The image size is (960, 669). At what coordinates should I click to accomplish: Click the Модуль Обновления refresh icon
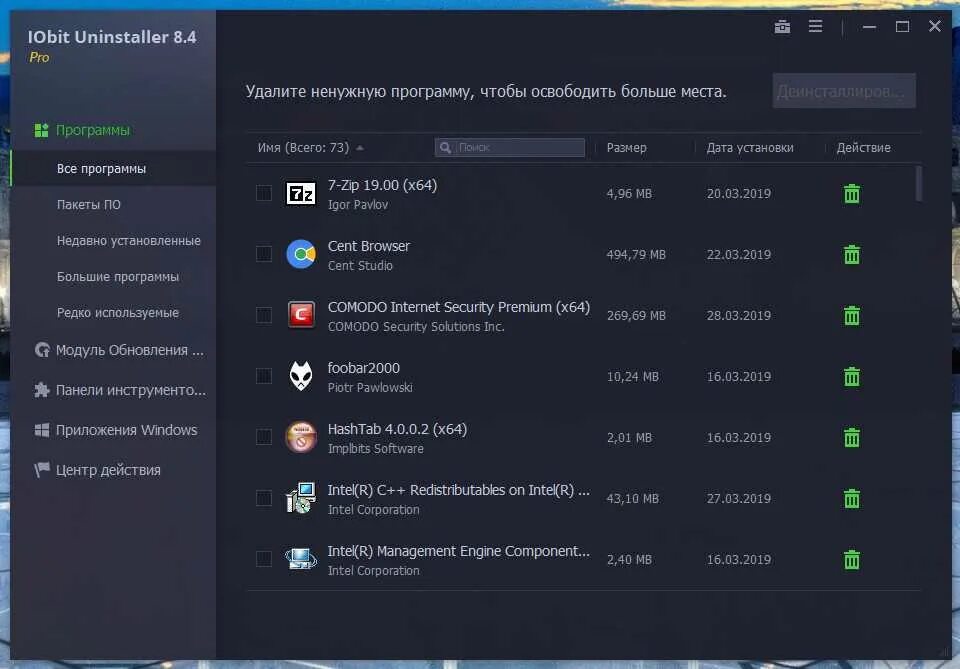tap(42, 350)
